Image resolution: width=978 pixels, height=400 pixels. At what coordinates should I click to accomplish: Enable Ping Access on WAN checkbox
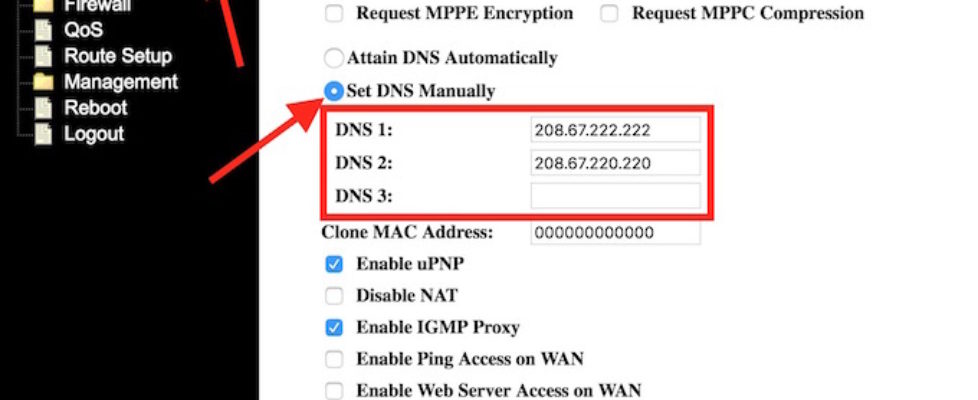(334, 359)
